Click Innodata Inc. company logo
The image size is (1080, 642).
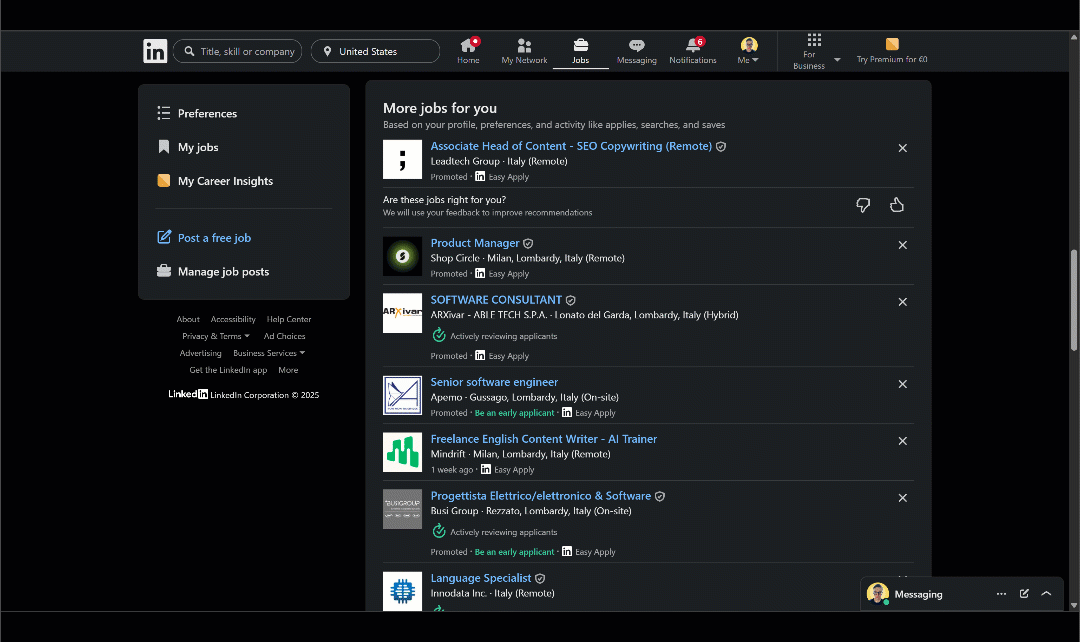tap(402, 591)
